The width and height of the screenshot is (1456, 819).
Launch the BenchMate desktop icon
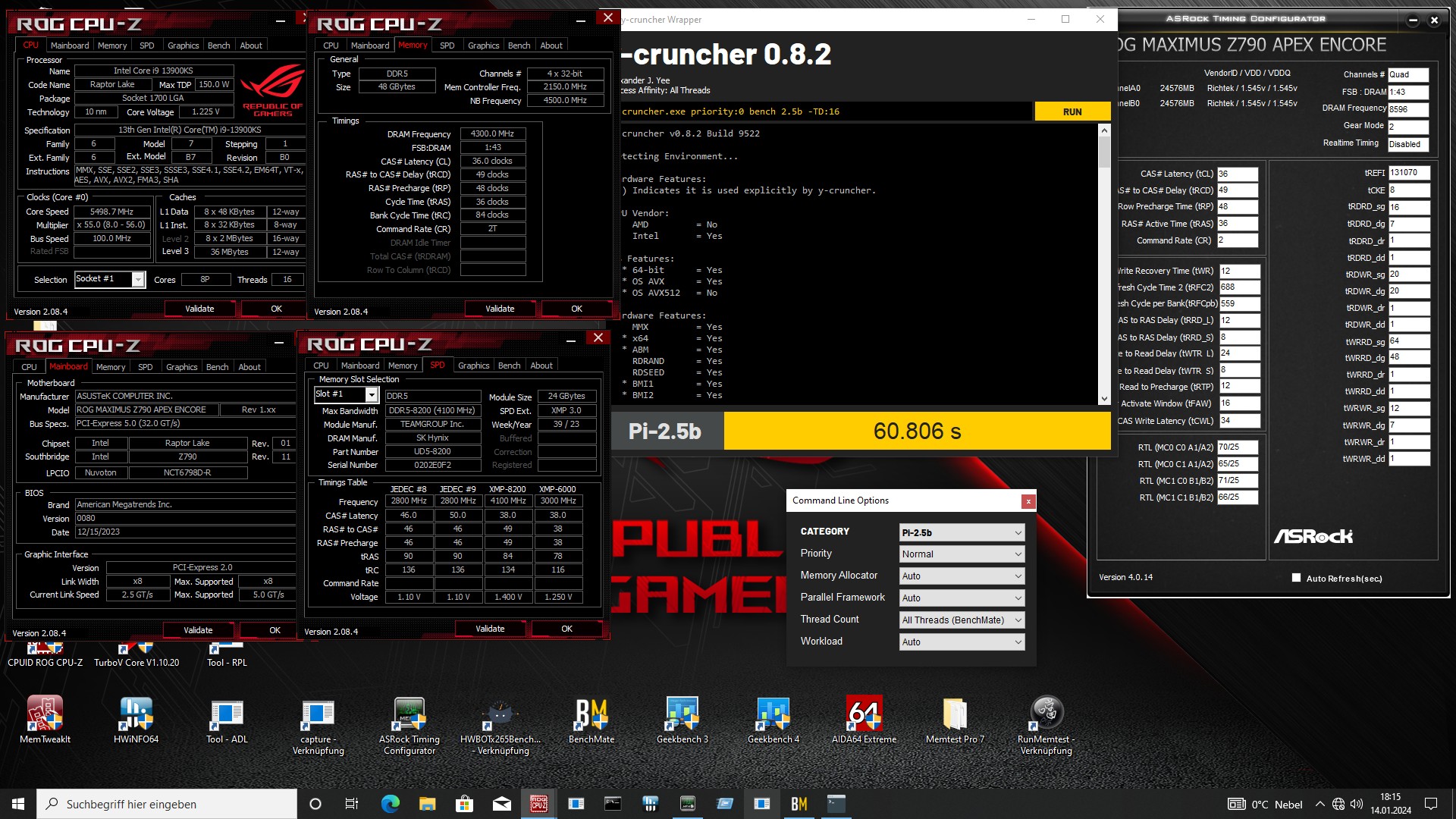[591, 720]
